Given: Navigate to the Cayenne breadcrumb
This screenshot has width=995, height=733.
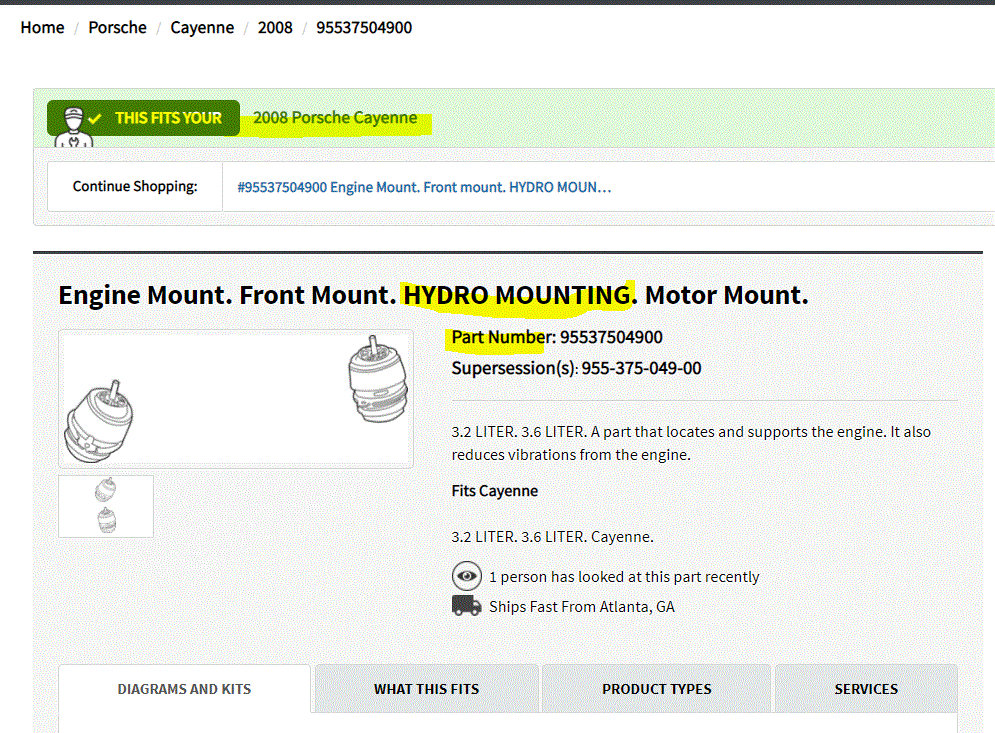Looking at the screenshot, I should [202, 27].
